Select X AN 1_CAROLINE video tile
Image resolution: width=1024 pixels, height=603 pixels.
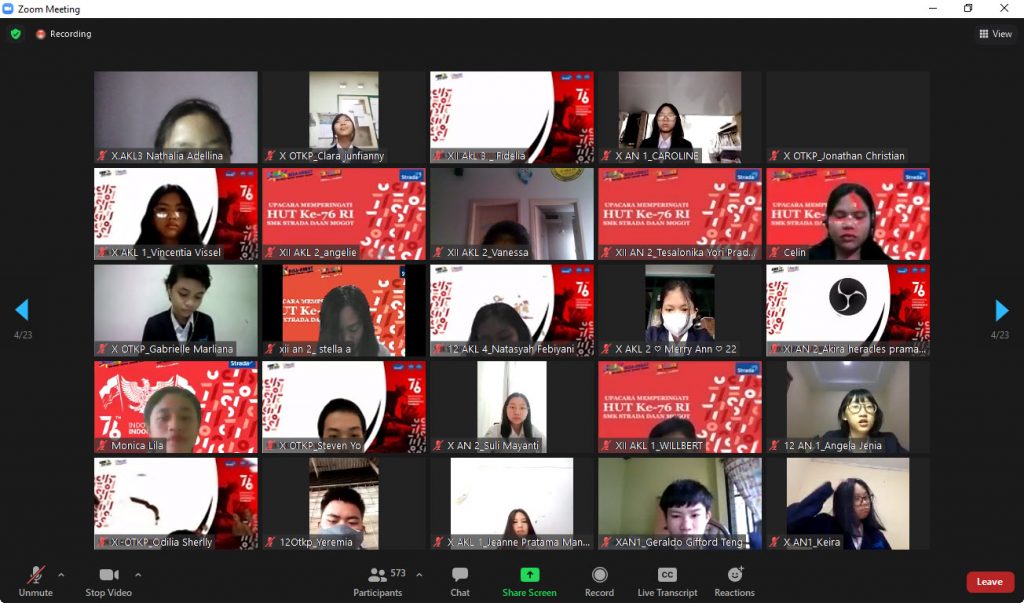[679, 117]
